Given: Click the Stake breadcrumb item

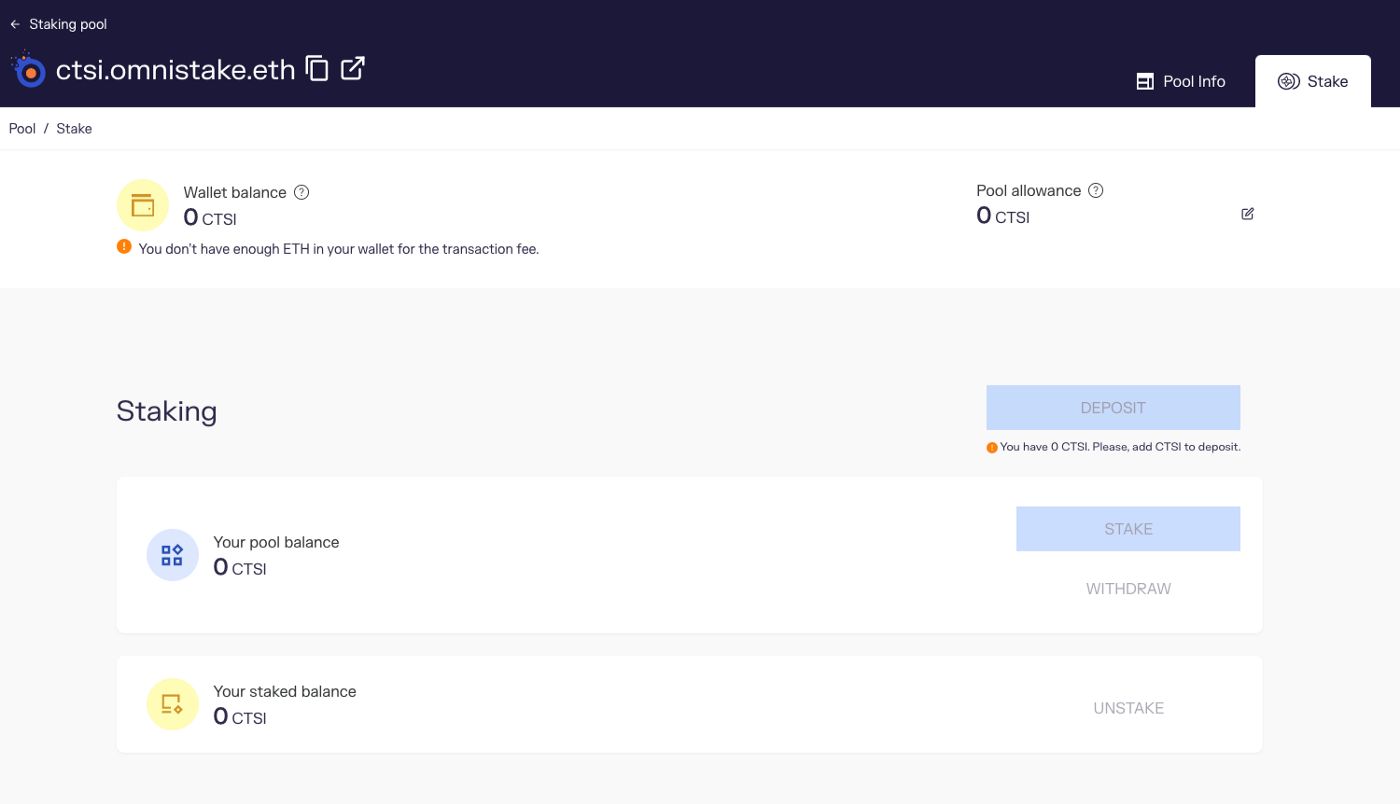Looking at the screenshot, I should 74,129.
